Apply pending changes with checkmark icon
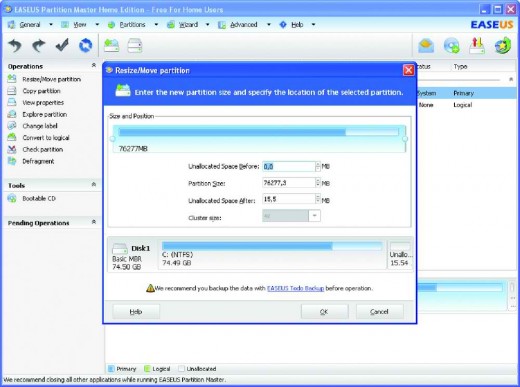 coord(62,45)
